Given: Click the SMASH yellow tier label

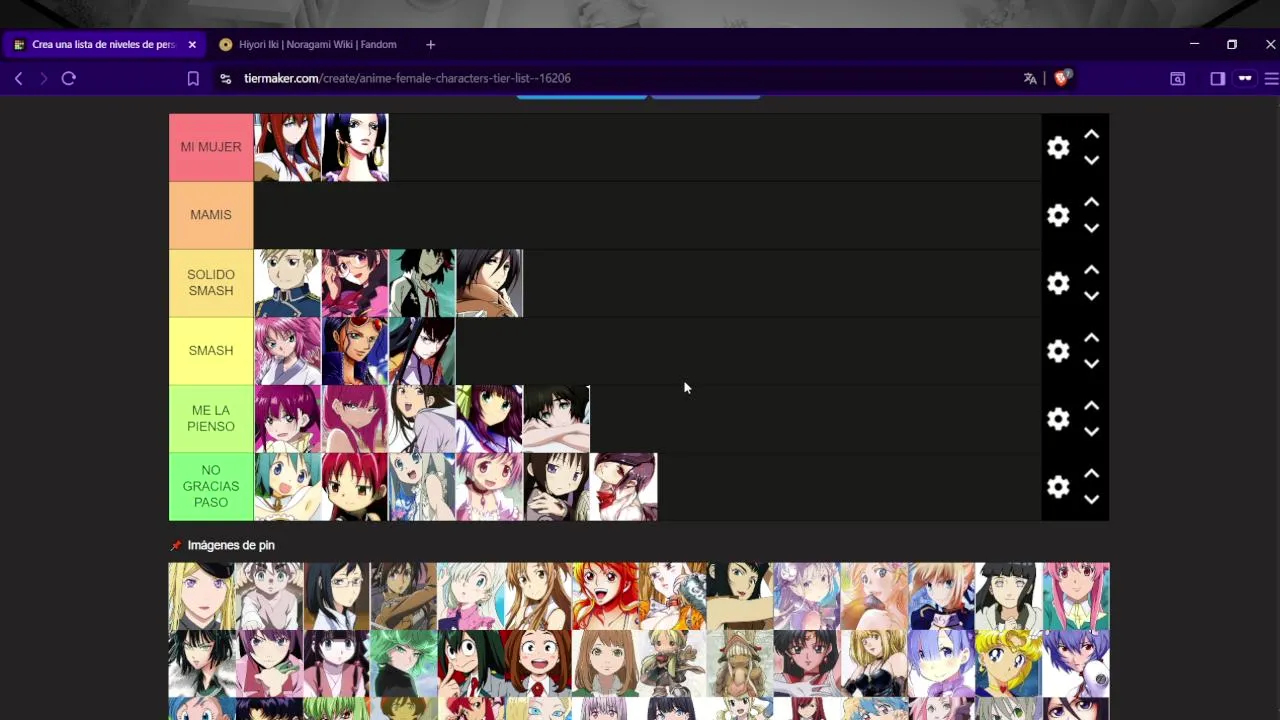Looking at the screenshot, I should click(211, 351).
